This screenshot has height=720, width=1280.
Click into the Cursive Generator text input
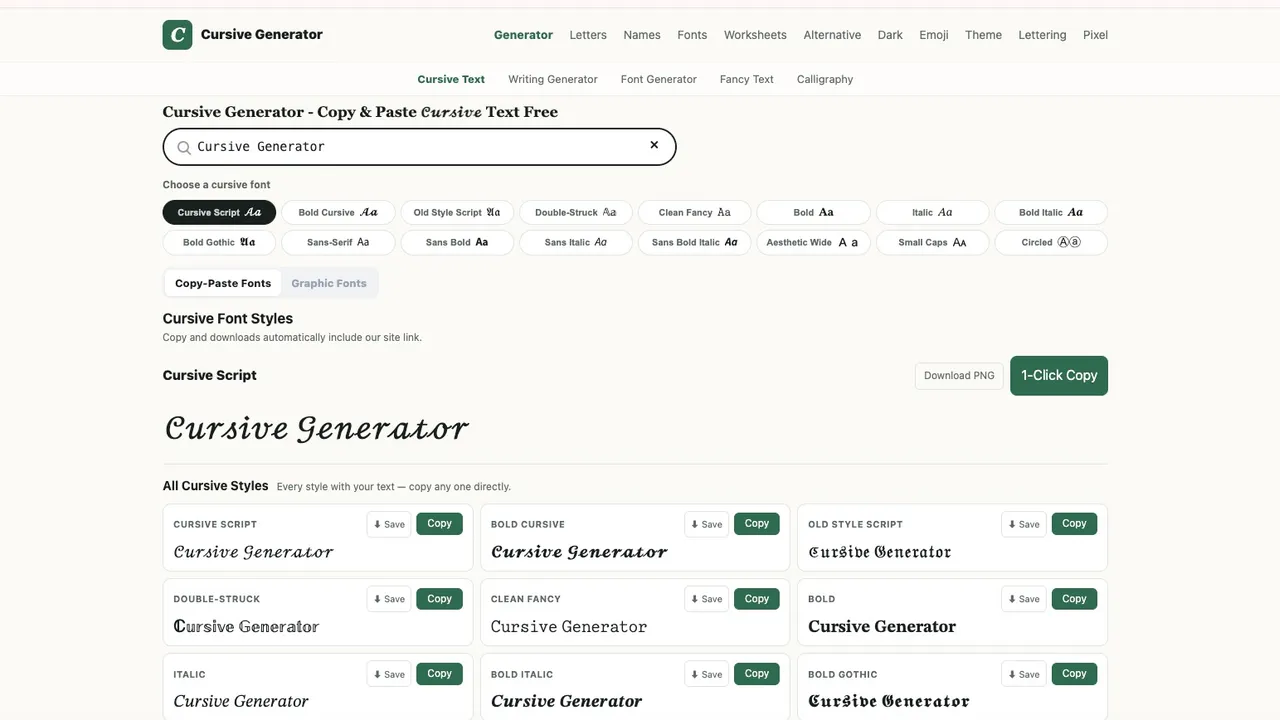pyautogui.click(x=420, y=147)
